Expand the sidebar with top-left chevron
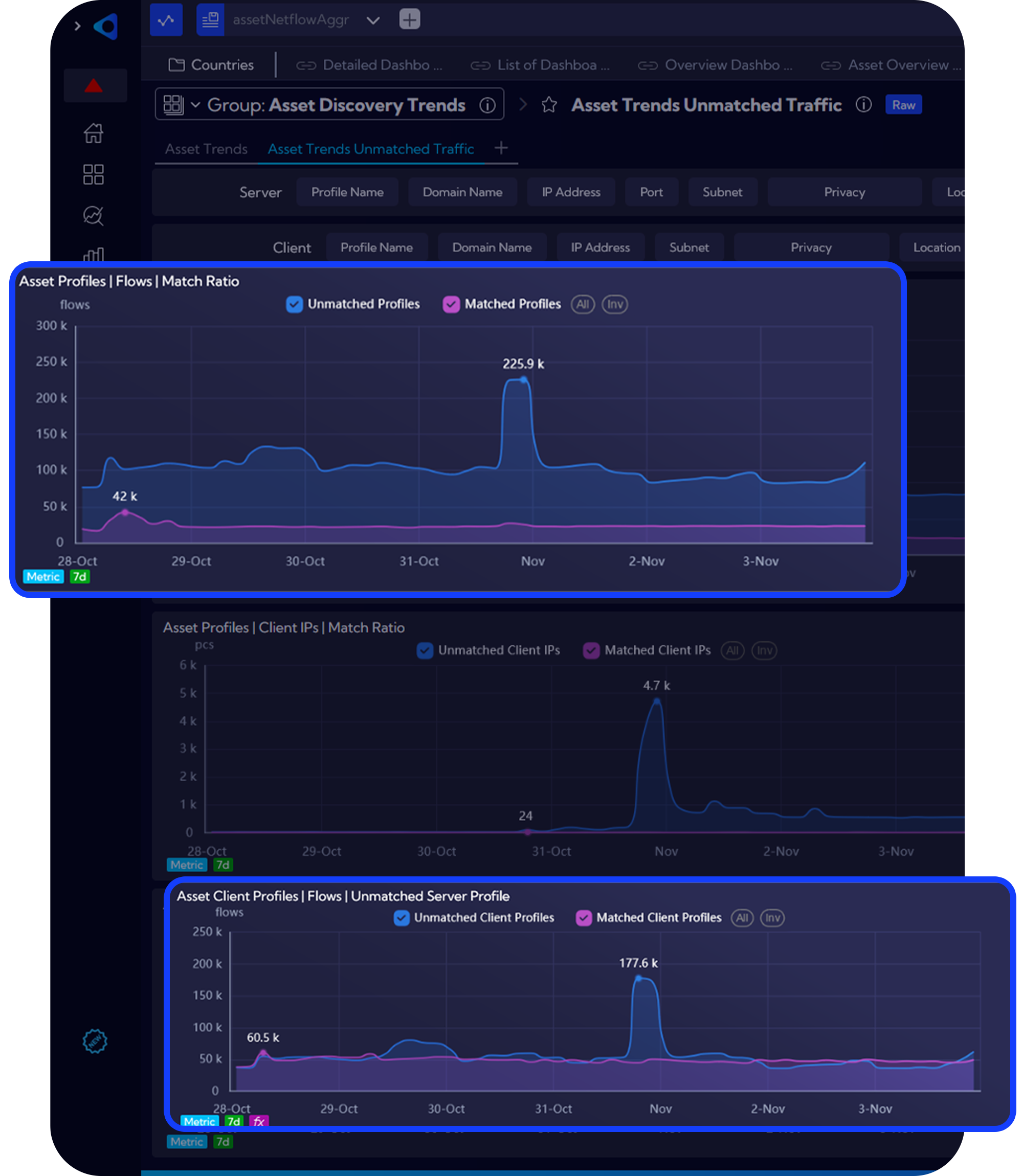This screenshot has width=1023, height=1176. [x=78, y=26]
